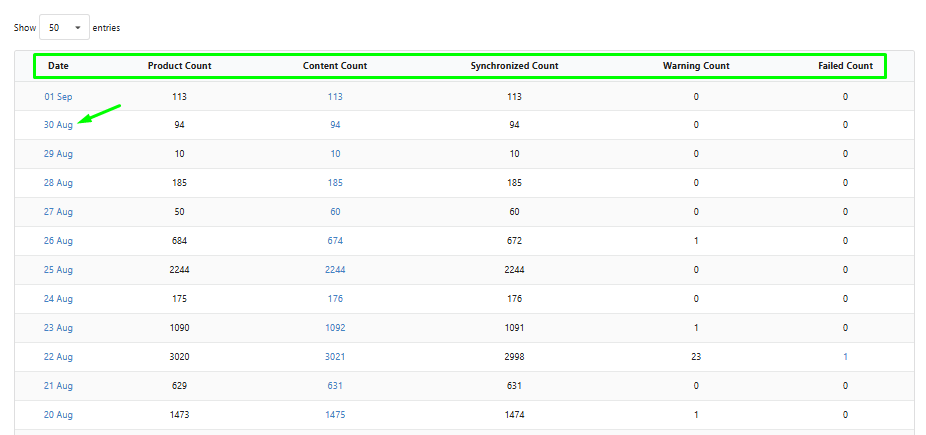Open the 27 Aug date link
Screen dimensions: 926x435
tap(58, 212)
